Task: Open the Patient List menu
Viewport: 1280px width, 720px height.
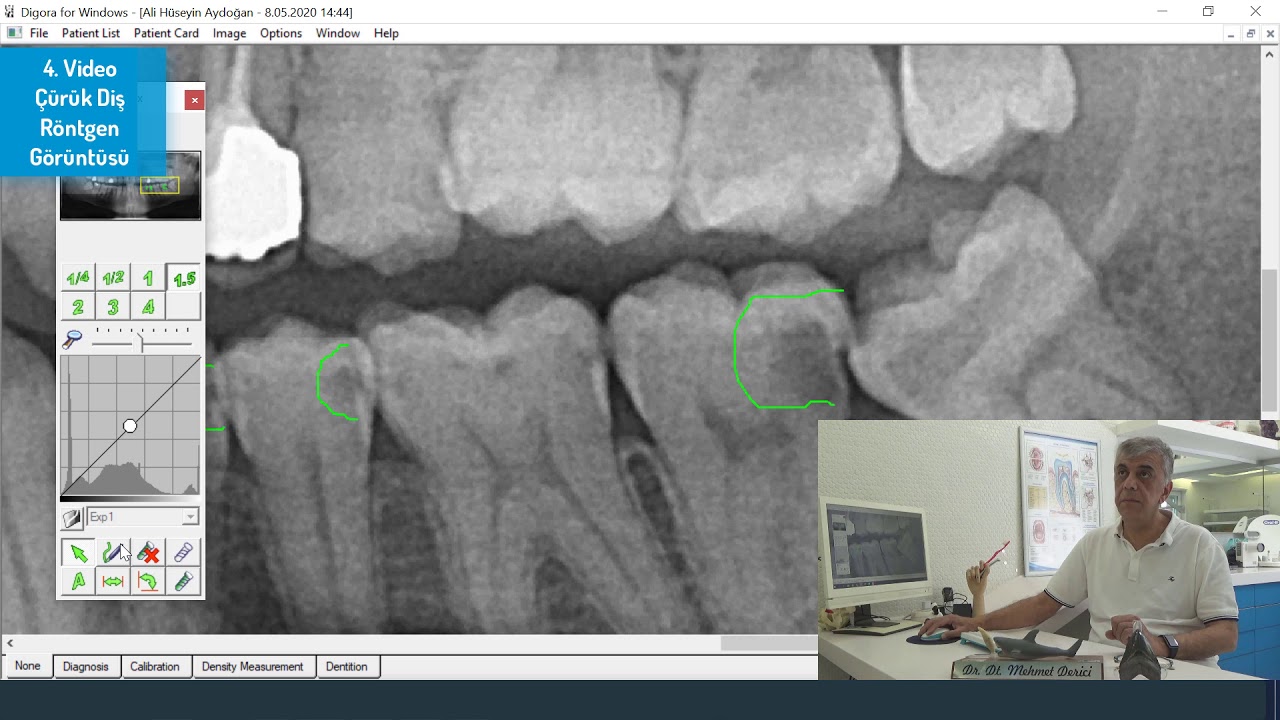Action: [x=91, y=33]
